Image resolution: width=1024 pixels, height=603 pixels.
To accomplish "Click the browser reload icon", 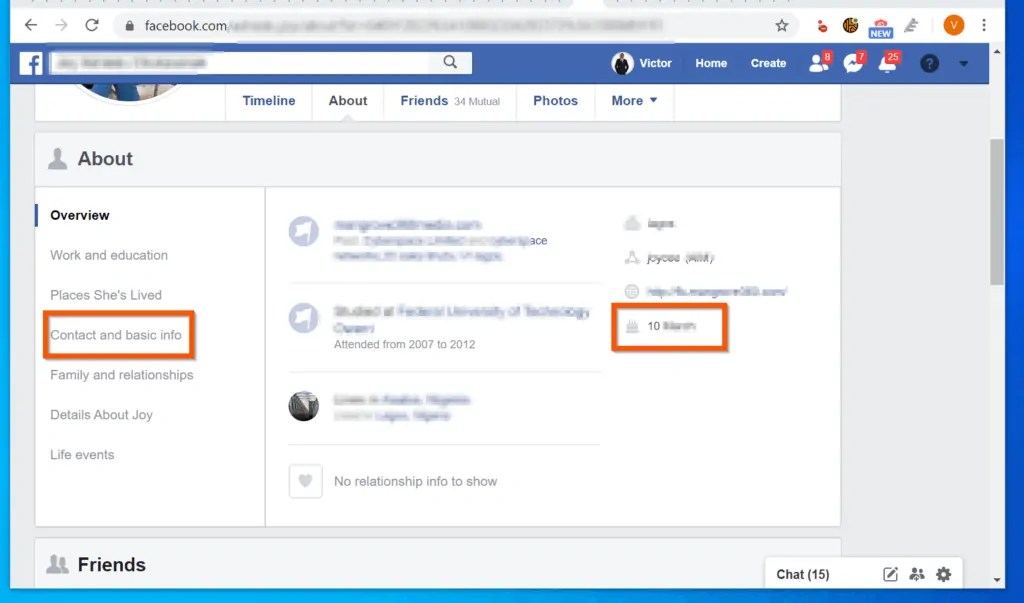I will (x=91, y=25).
